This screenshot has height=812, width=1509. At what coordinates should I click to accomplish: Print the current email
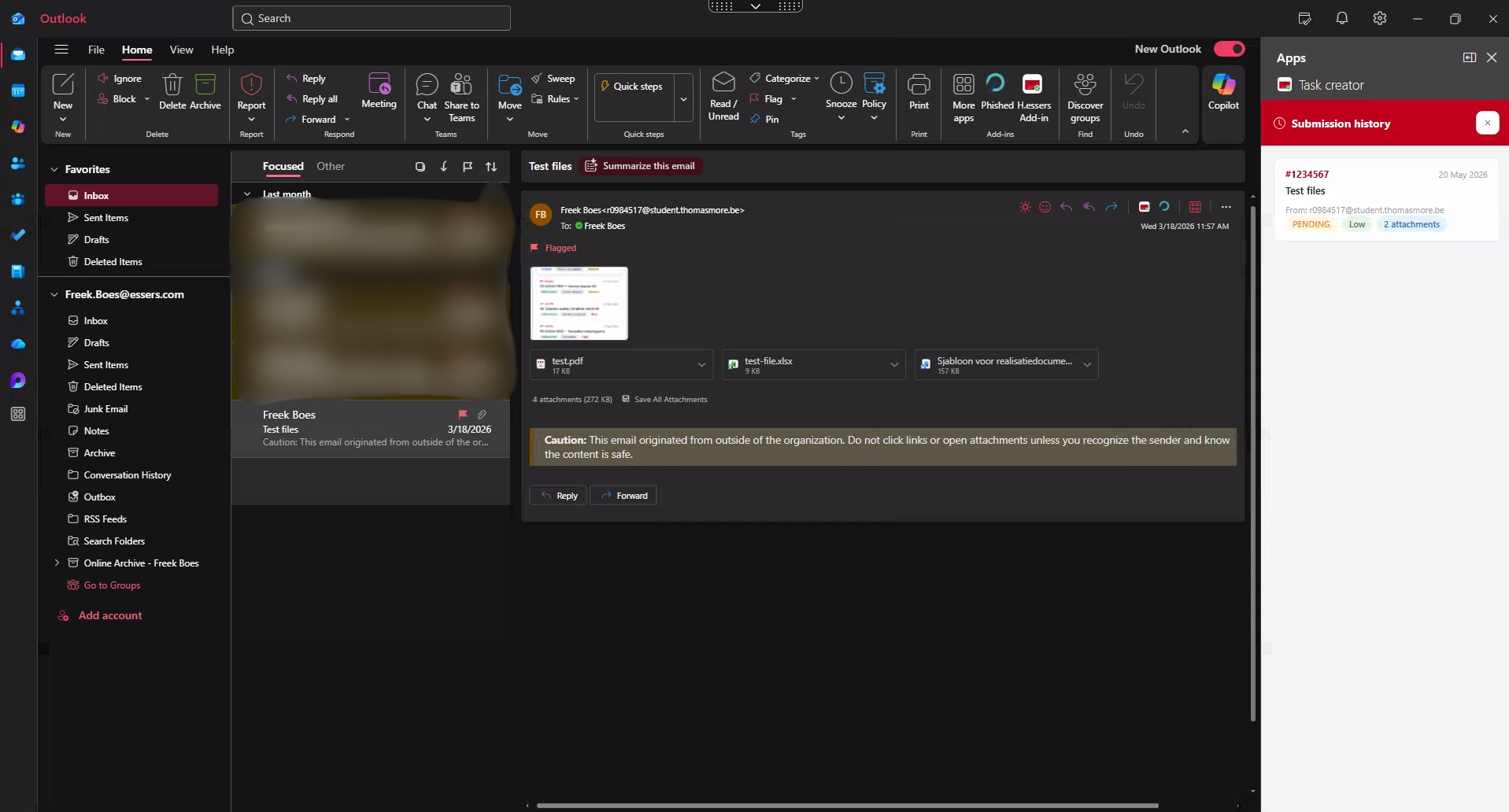click(x=919, y=91)
